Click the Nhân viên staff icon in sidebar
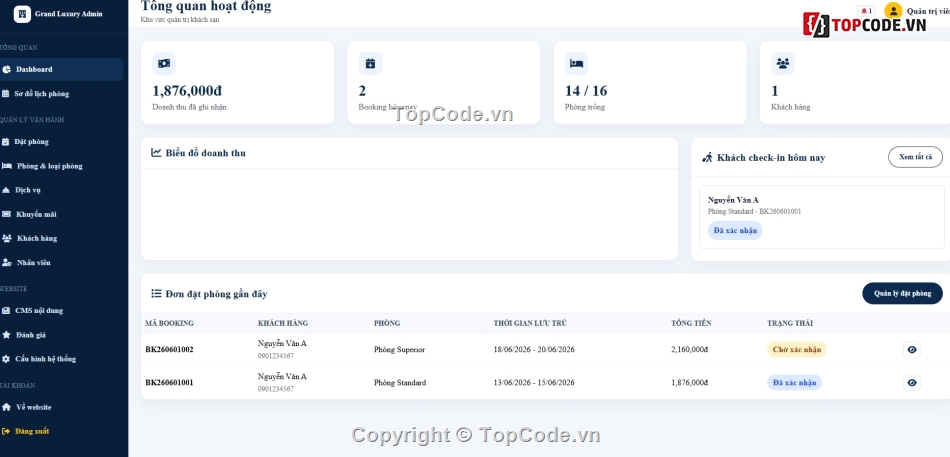950x457 pixels. [x=7, y=262]
